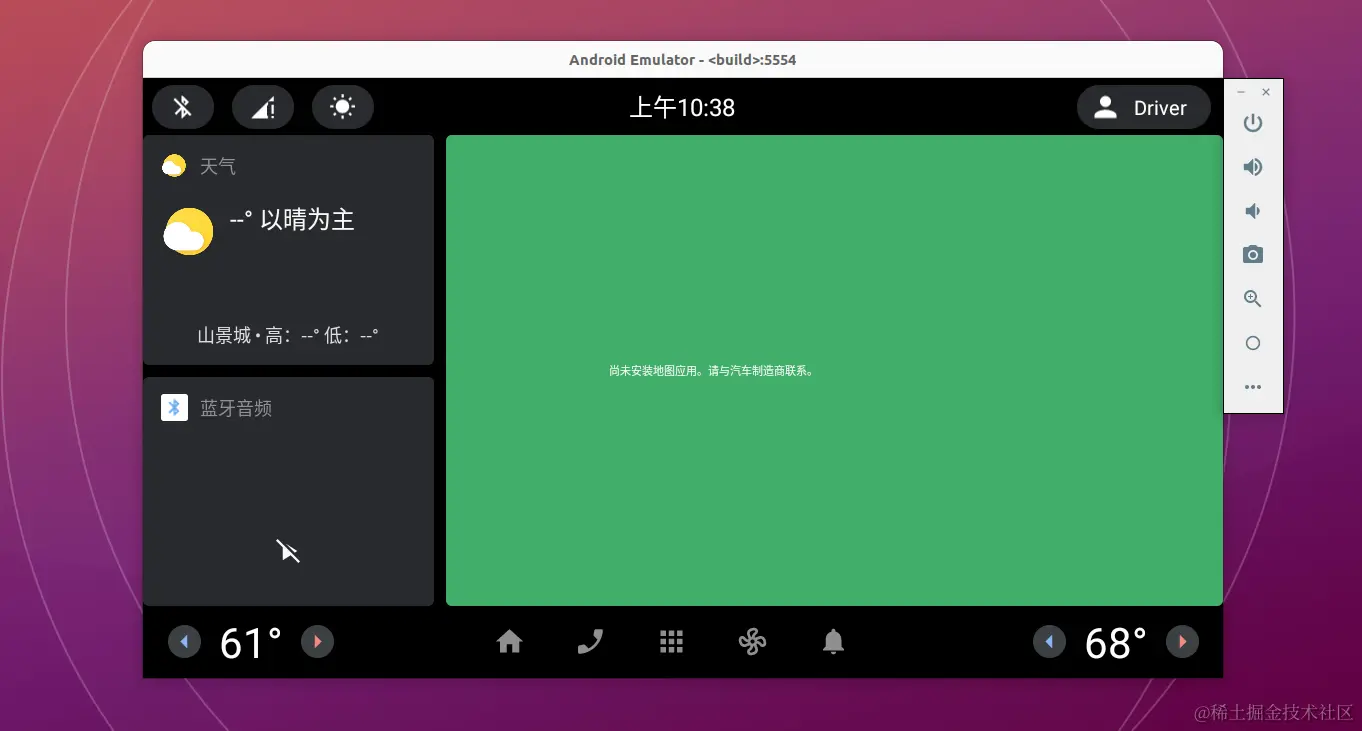This screenshot has width=1362, height=731.
Task: Open the Driver profile button
Action: point(1143,107)
